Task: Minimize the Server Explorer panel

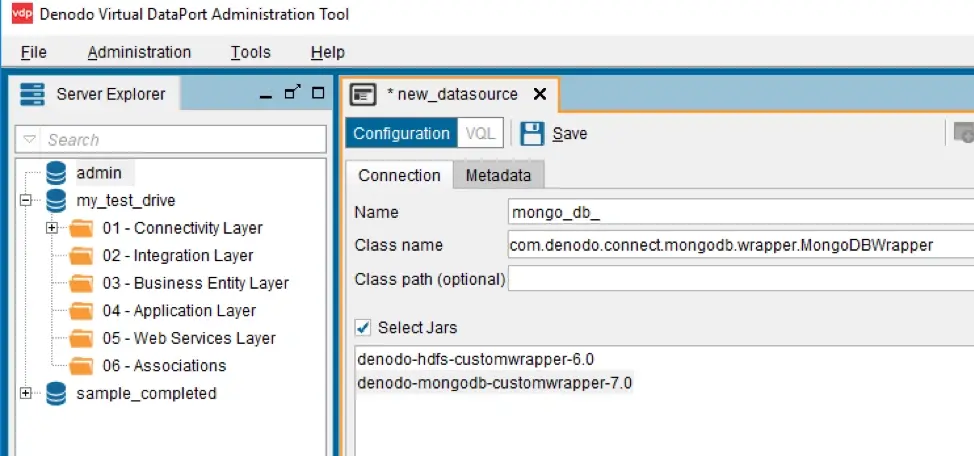Action: tap(266, 95)
